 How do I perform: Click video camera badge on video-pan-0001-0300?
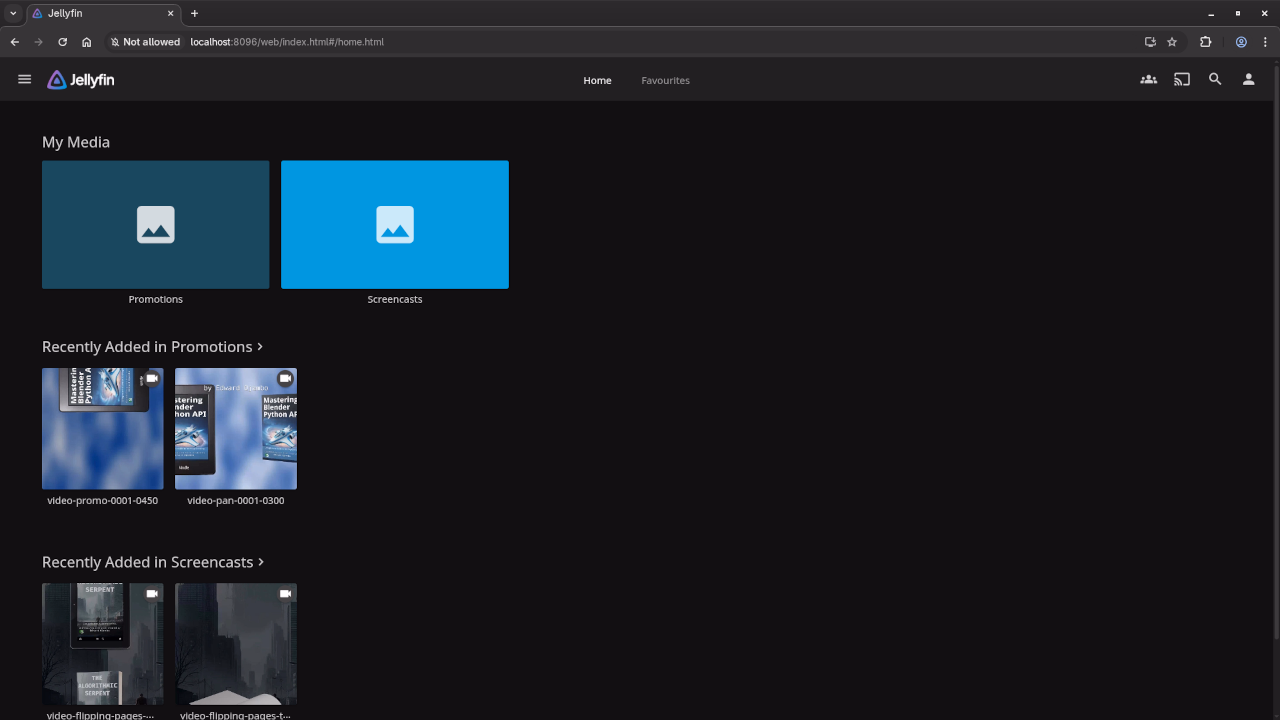pos(285,379)
